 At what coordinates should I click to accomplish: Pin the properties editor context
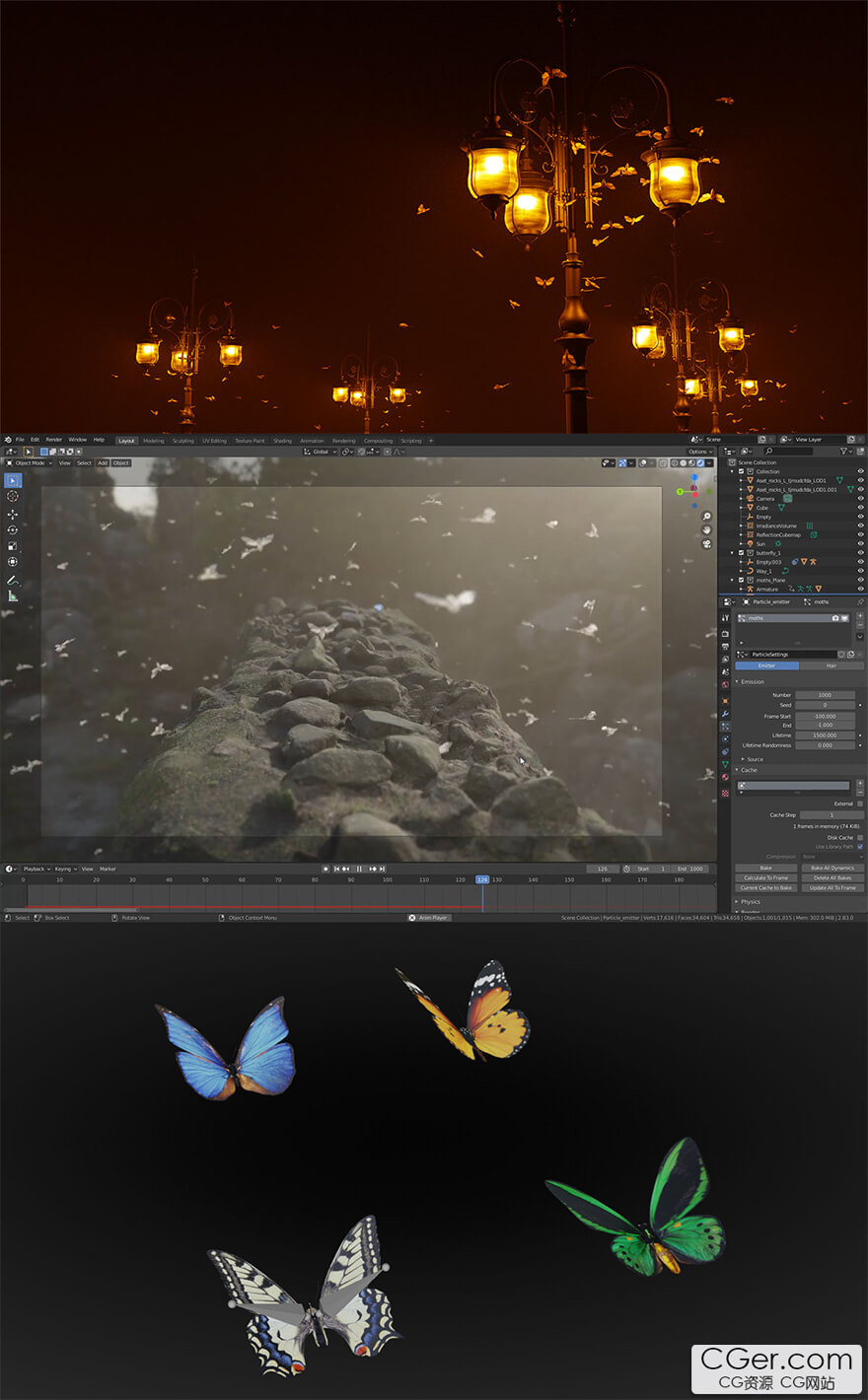(x=861, y=601)
